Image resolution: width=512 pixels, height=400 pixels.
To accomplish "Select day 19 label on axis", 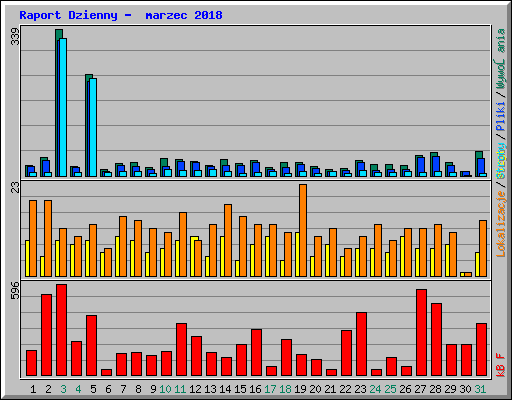I will tap(300, 389).
